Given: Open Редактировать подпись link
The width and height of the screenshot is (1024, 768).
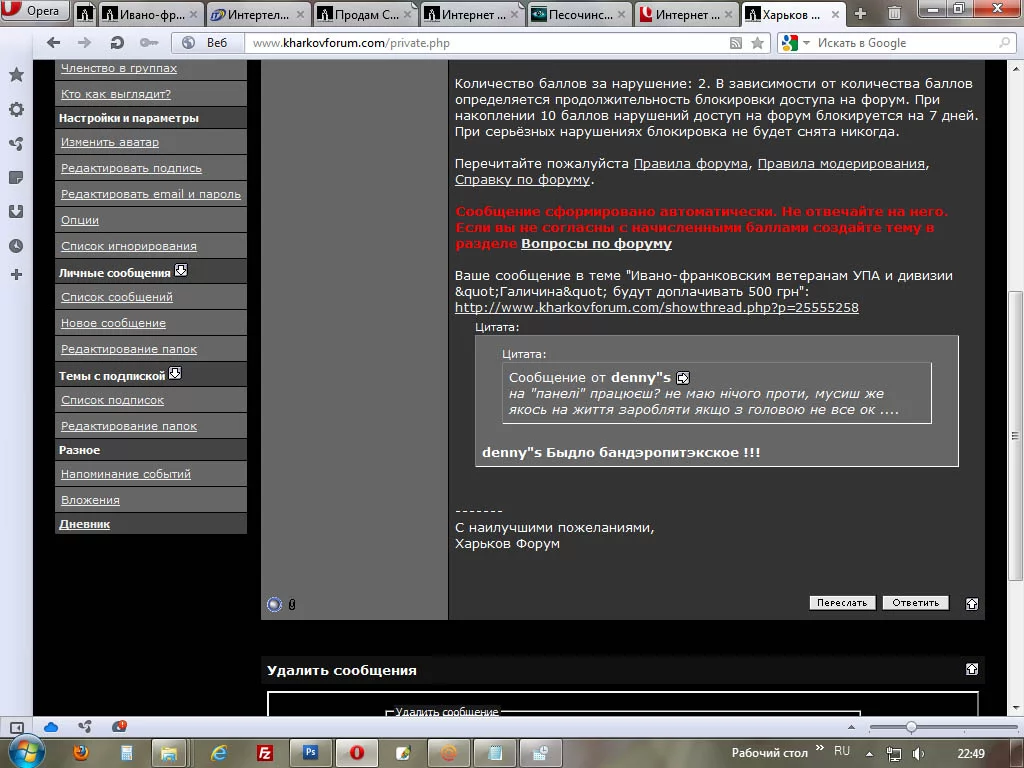Looking at the screenshot, I should 131,168.
